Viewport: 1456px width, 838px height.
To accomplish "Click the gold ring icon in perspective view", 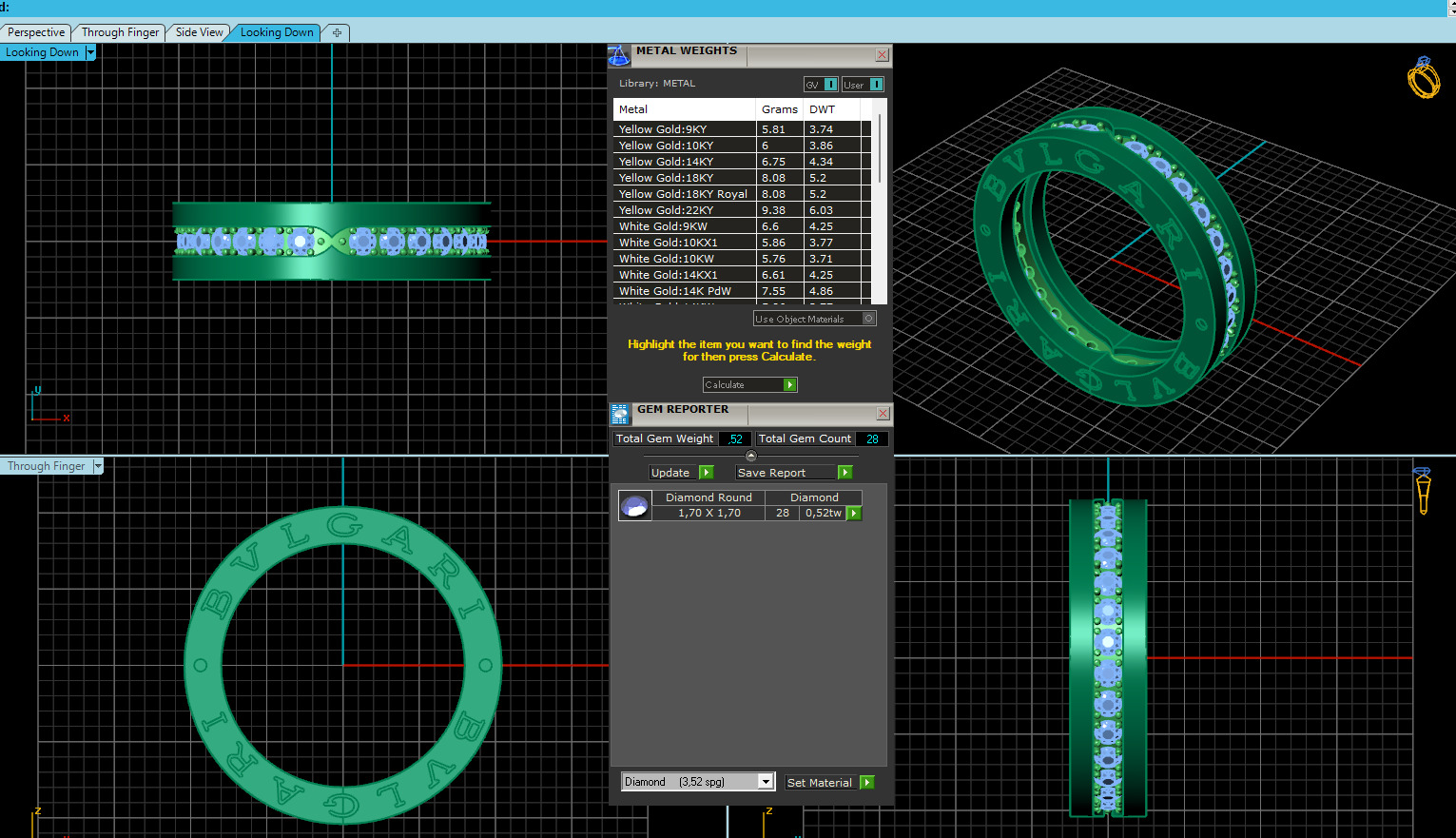I will pos(1423,78).
